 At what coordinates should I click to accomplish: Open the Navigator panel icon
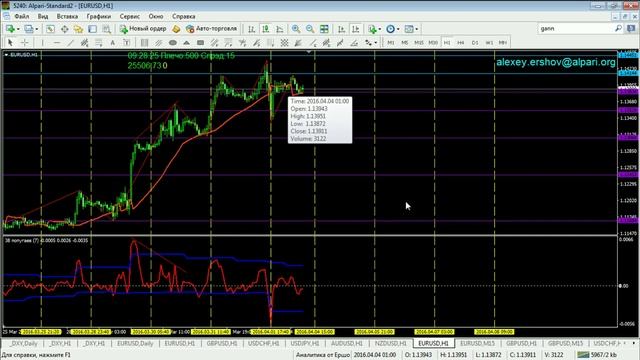[78, 29]
